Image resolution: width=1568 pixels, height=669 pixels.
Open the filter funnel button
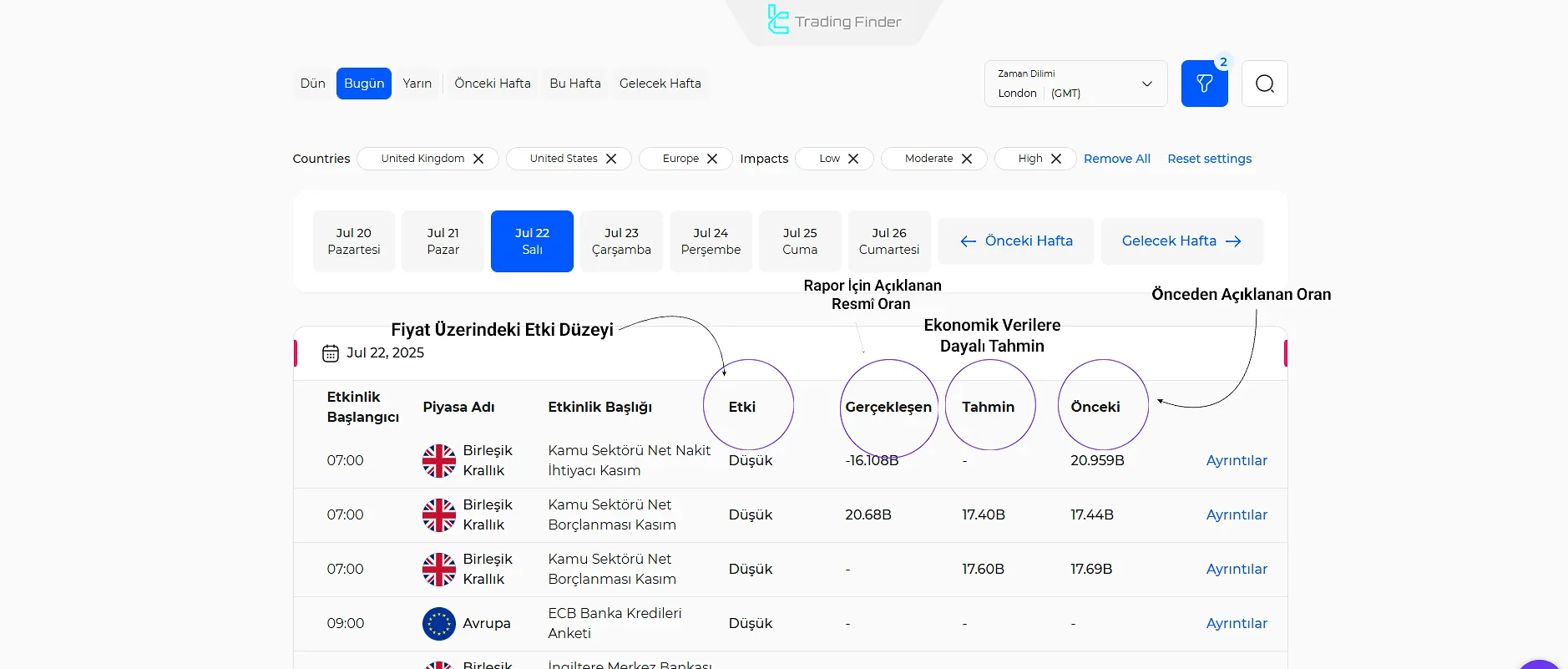(1204, 84)
